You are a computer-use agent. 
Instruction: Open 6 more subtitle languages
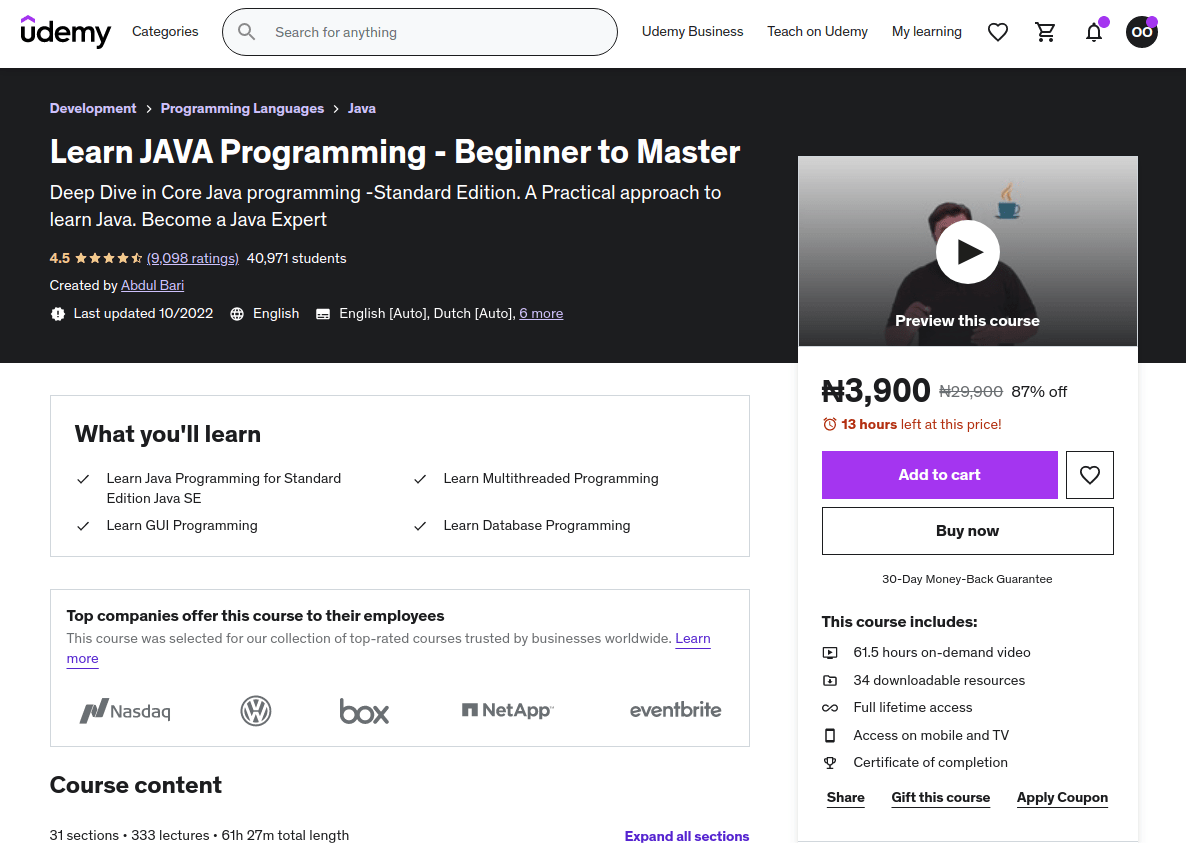[x=541, y=313]
